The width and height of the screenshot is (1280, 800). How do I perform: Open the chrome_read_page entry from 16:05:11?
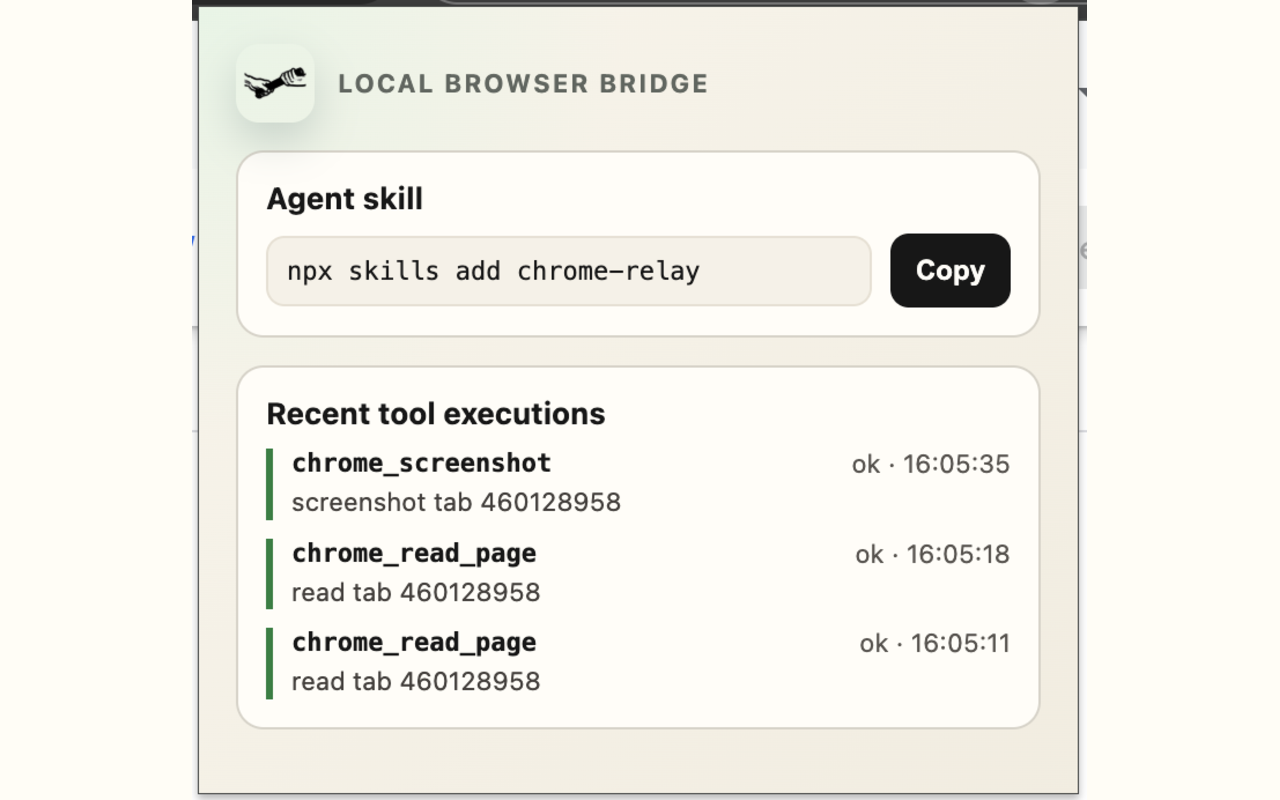click(x=640, y=660)
